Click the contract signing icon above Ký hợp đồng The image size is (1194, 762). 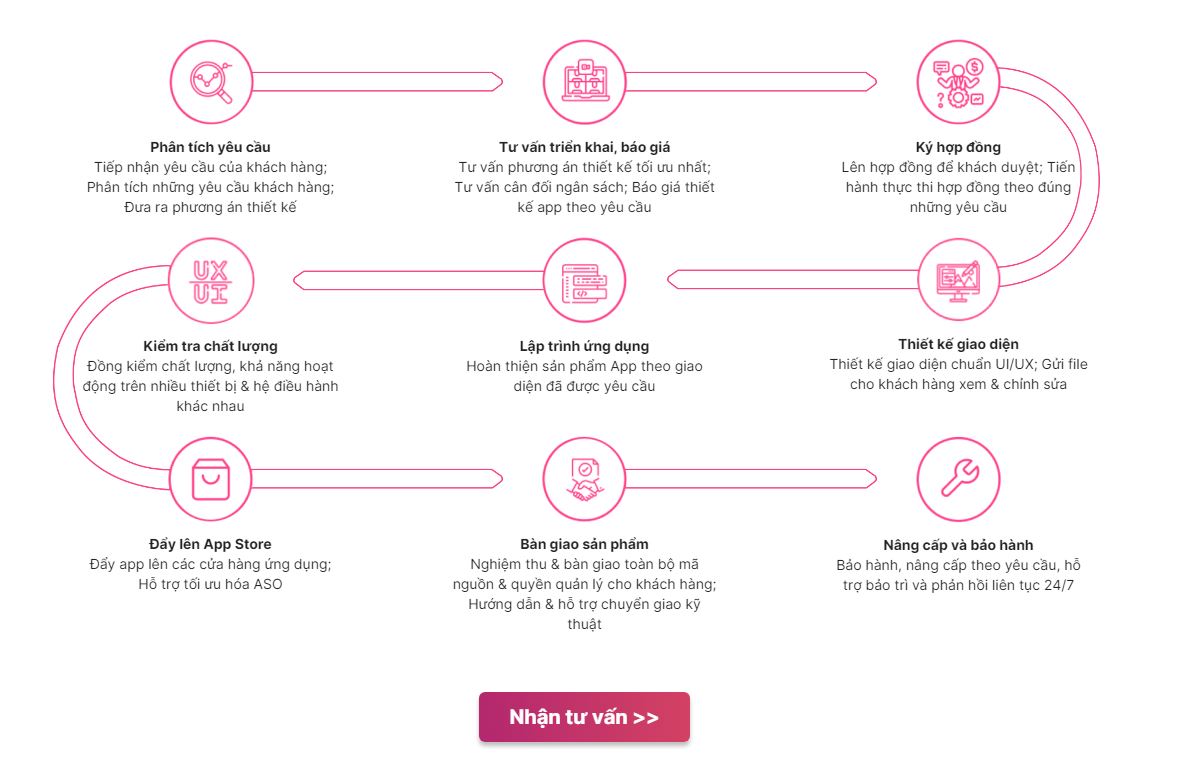pyautogui.click(x=958, y=81)
